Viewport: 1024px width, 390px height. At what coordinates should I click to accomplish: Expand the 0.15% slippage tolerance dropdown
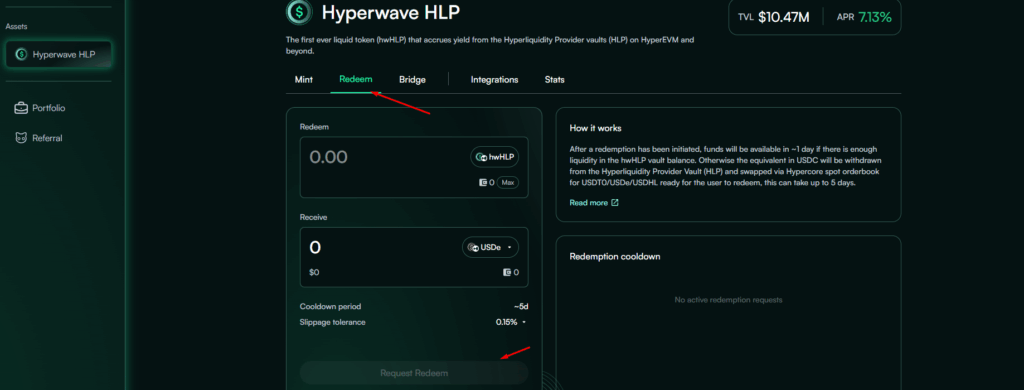pos(511,322)
